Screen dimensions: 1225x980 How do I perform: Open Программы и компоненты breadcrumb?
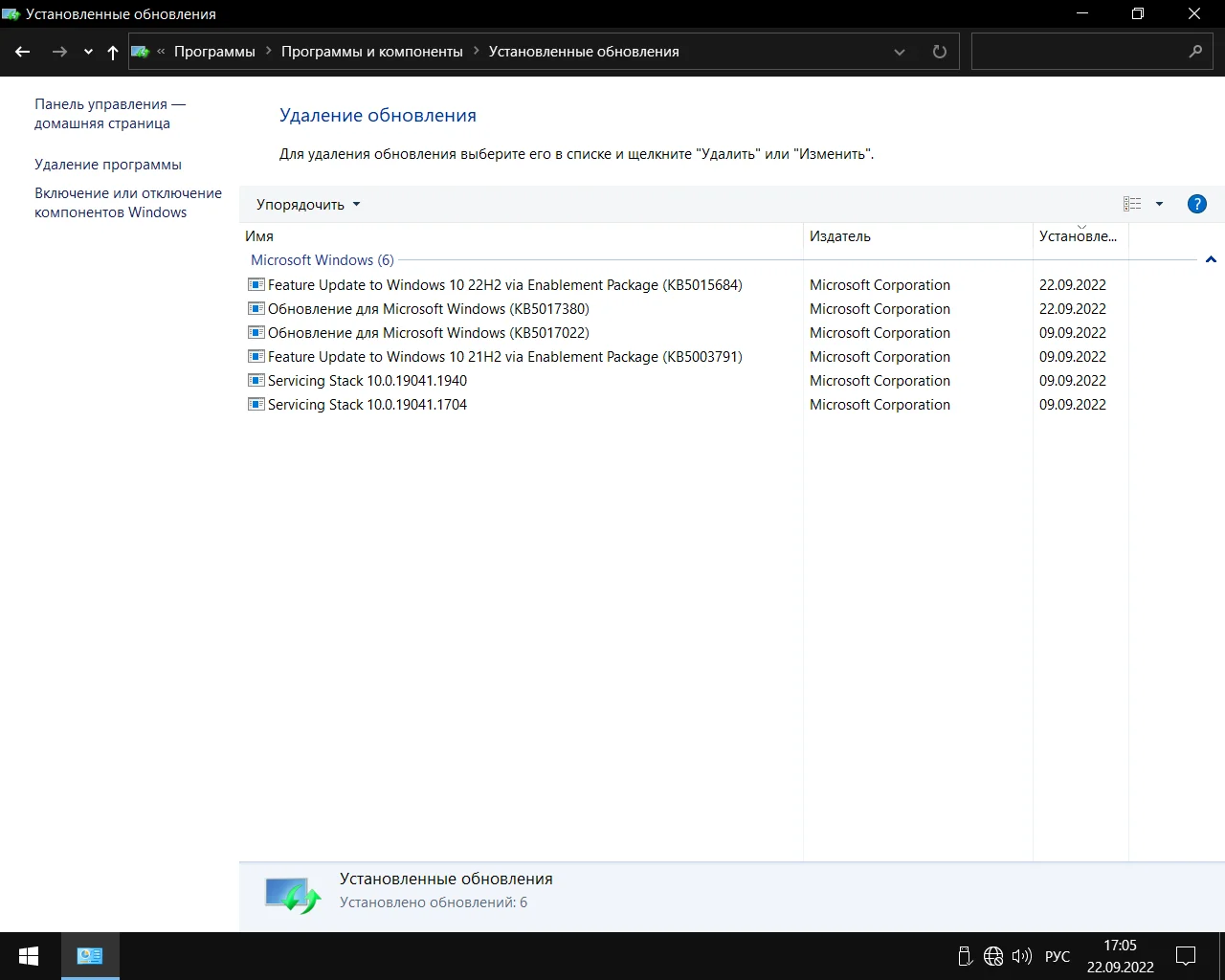[x=372, y=52]
